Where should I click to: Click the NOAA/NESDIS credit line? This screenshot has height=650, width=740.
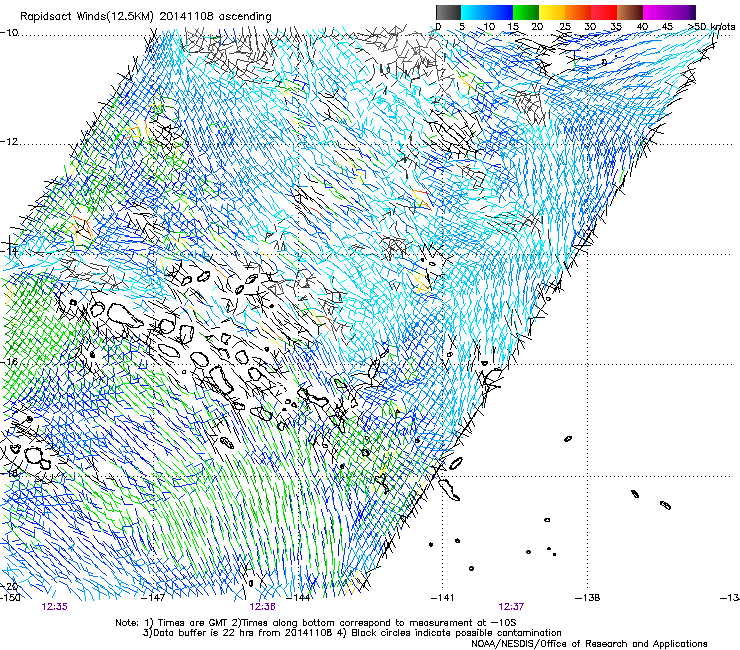[589, 644]
